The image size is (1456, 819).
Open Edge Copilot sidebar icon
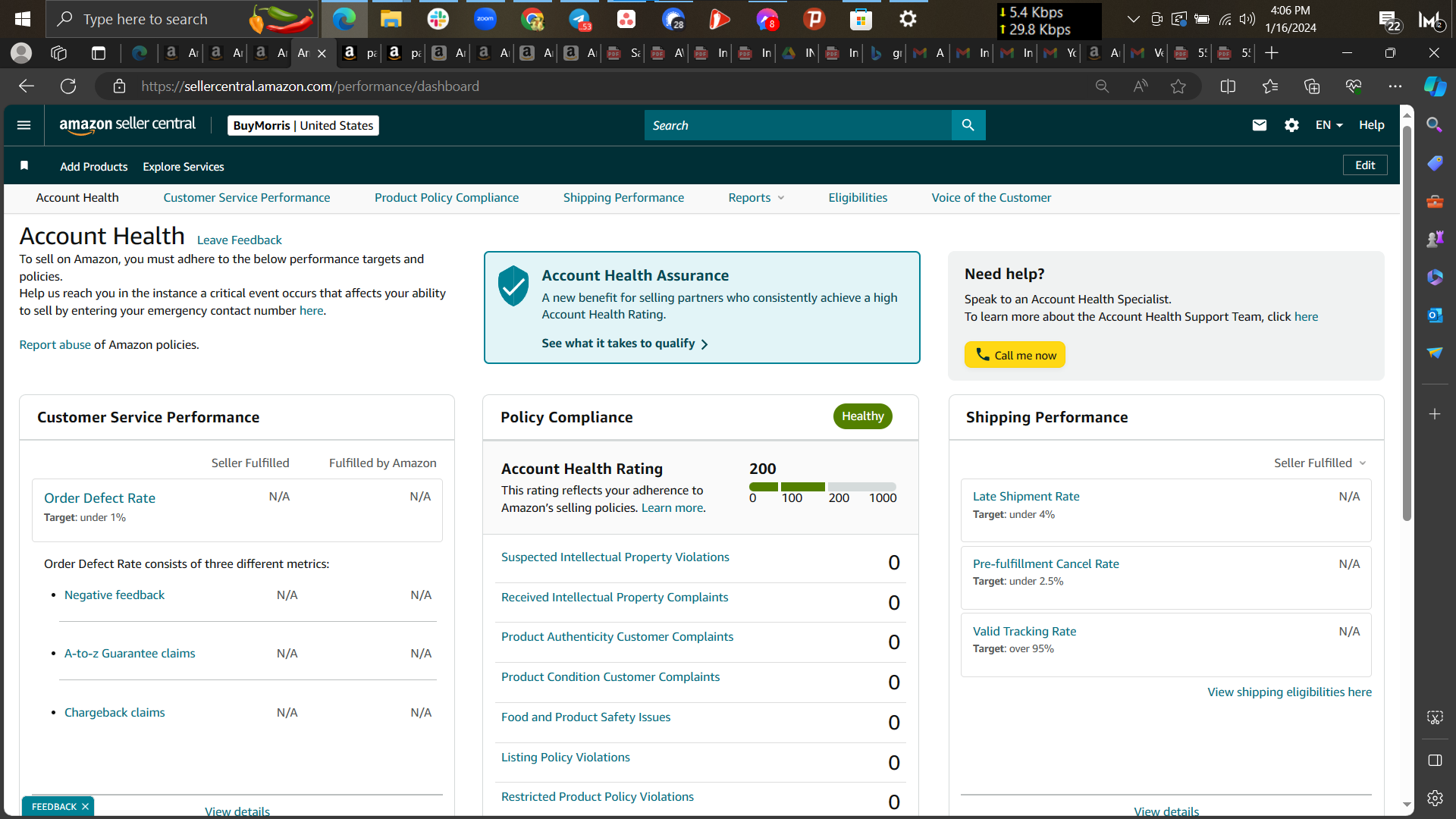[x=1435, y=86]
